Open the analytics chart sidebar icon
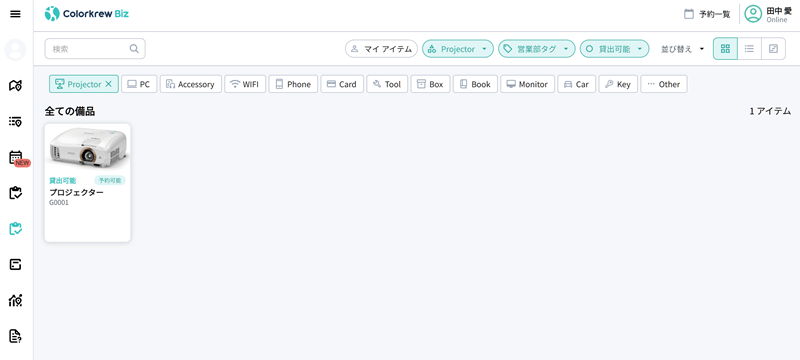 (x=15, y=300)
